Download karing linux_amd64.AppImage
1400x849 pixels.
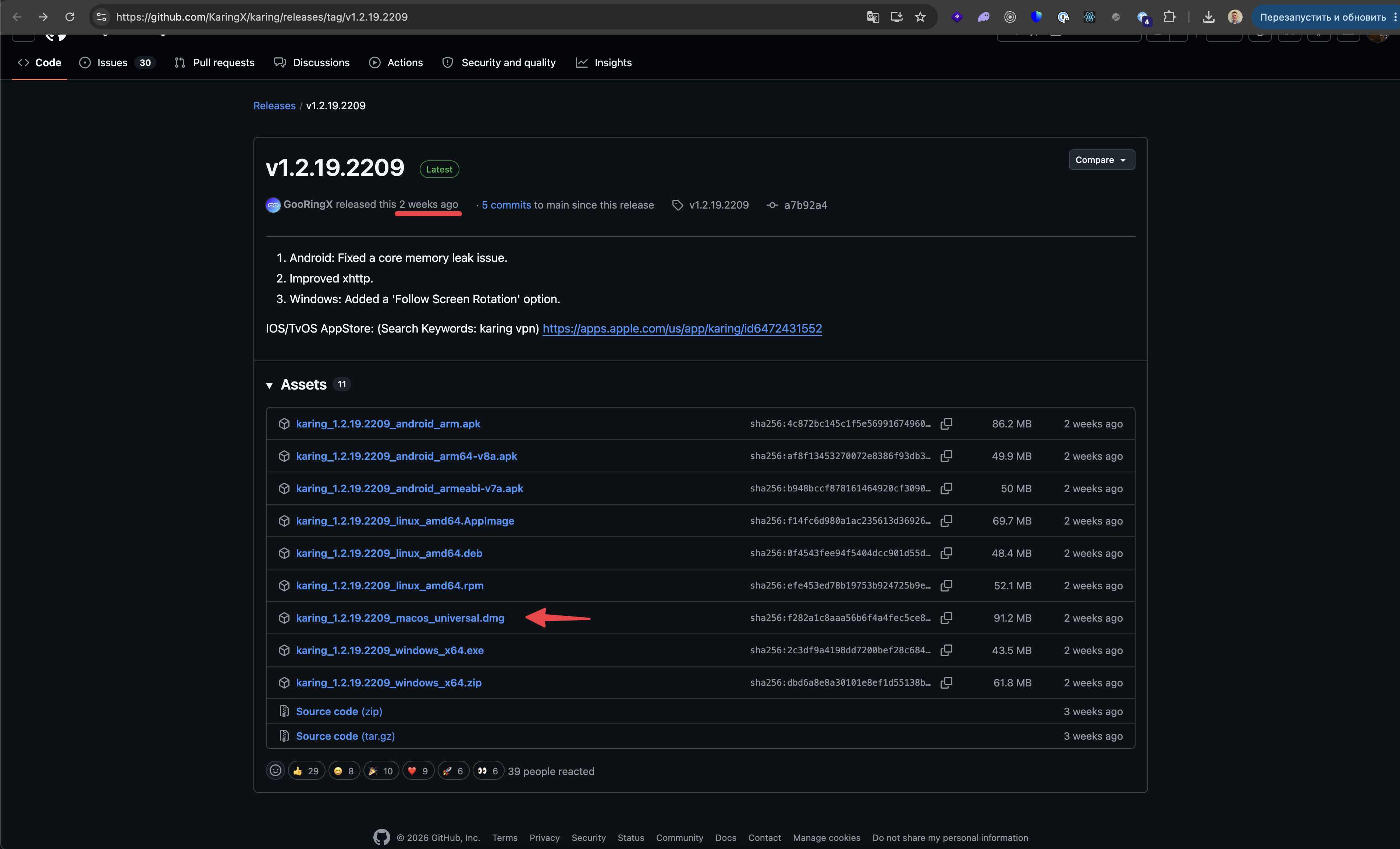point(405,521)
